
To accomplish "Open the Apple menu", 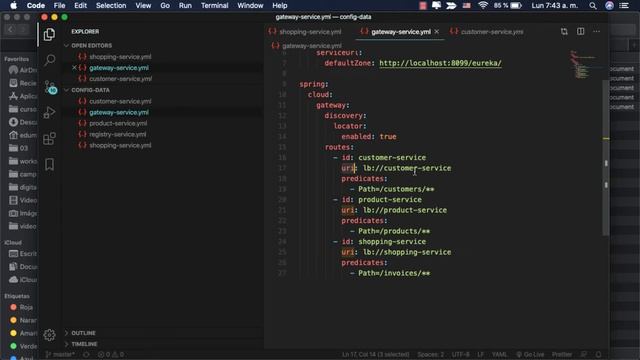I will (13, 6).
